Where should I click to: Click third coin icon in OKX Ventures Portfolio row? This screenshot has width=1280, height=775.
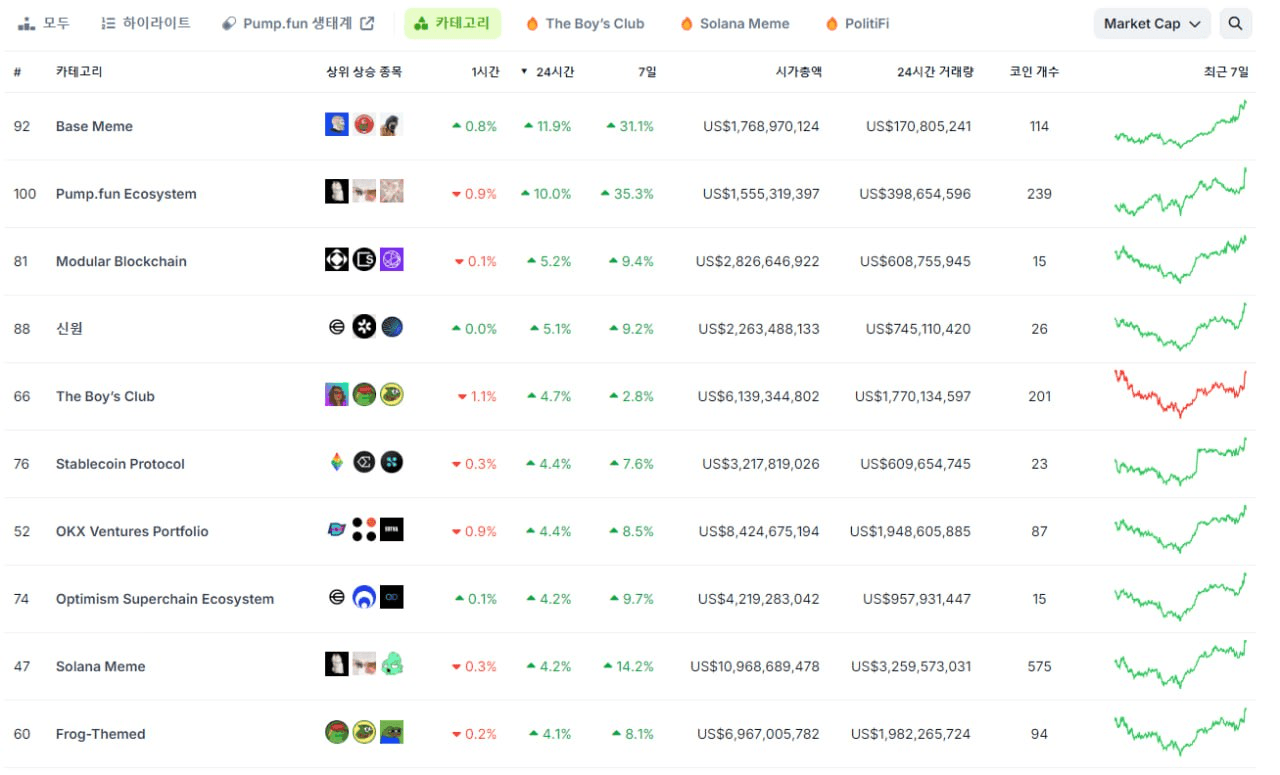tap(392, 530)
